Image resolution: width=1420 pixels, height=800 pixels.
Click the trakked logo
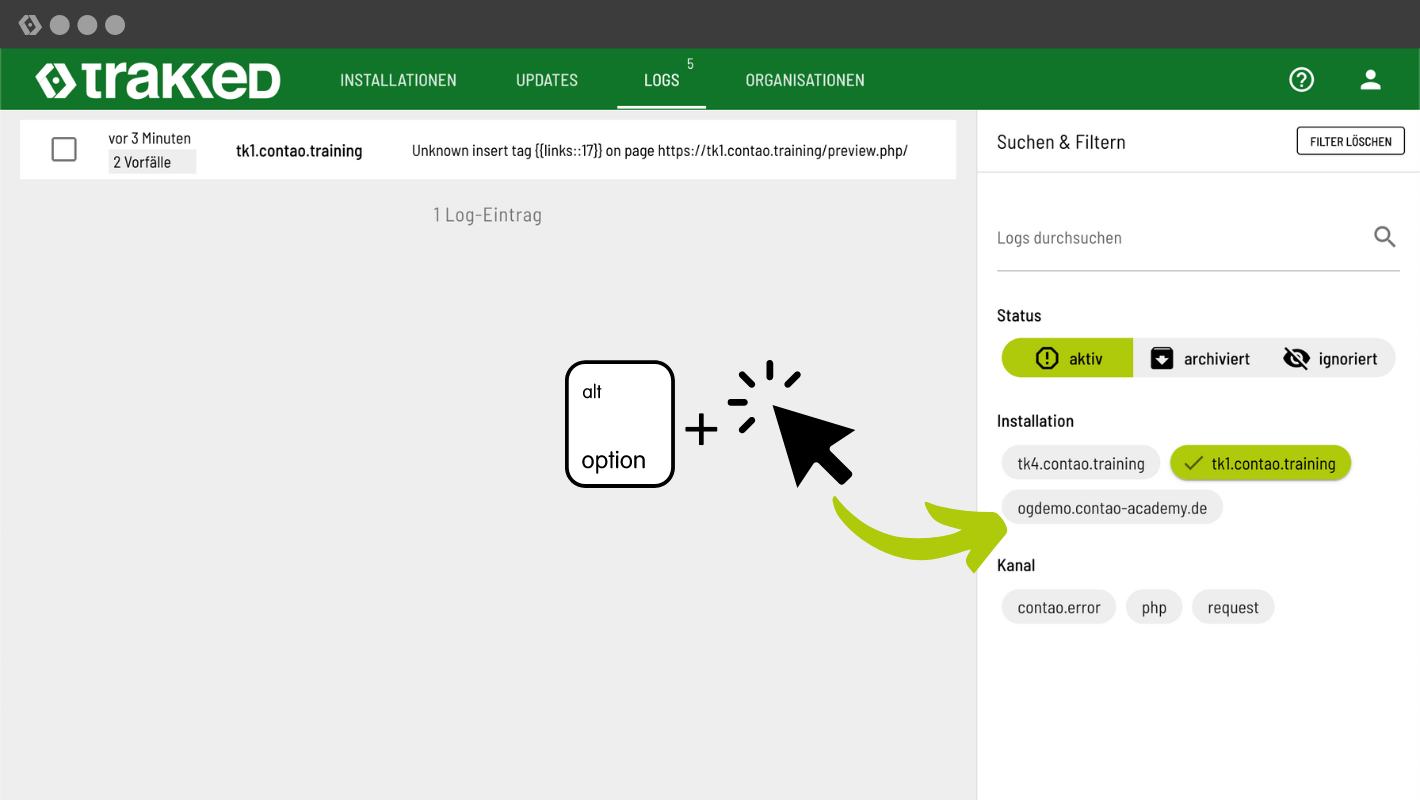coord(158,80)
